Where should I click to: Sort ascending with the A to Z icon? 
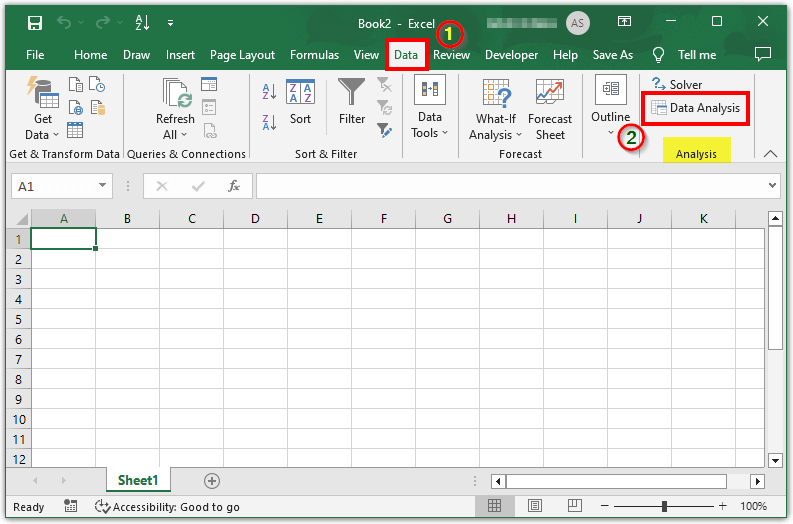(270, 92)
